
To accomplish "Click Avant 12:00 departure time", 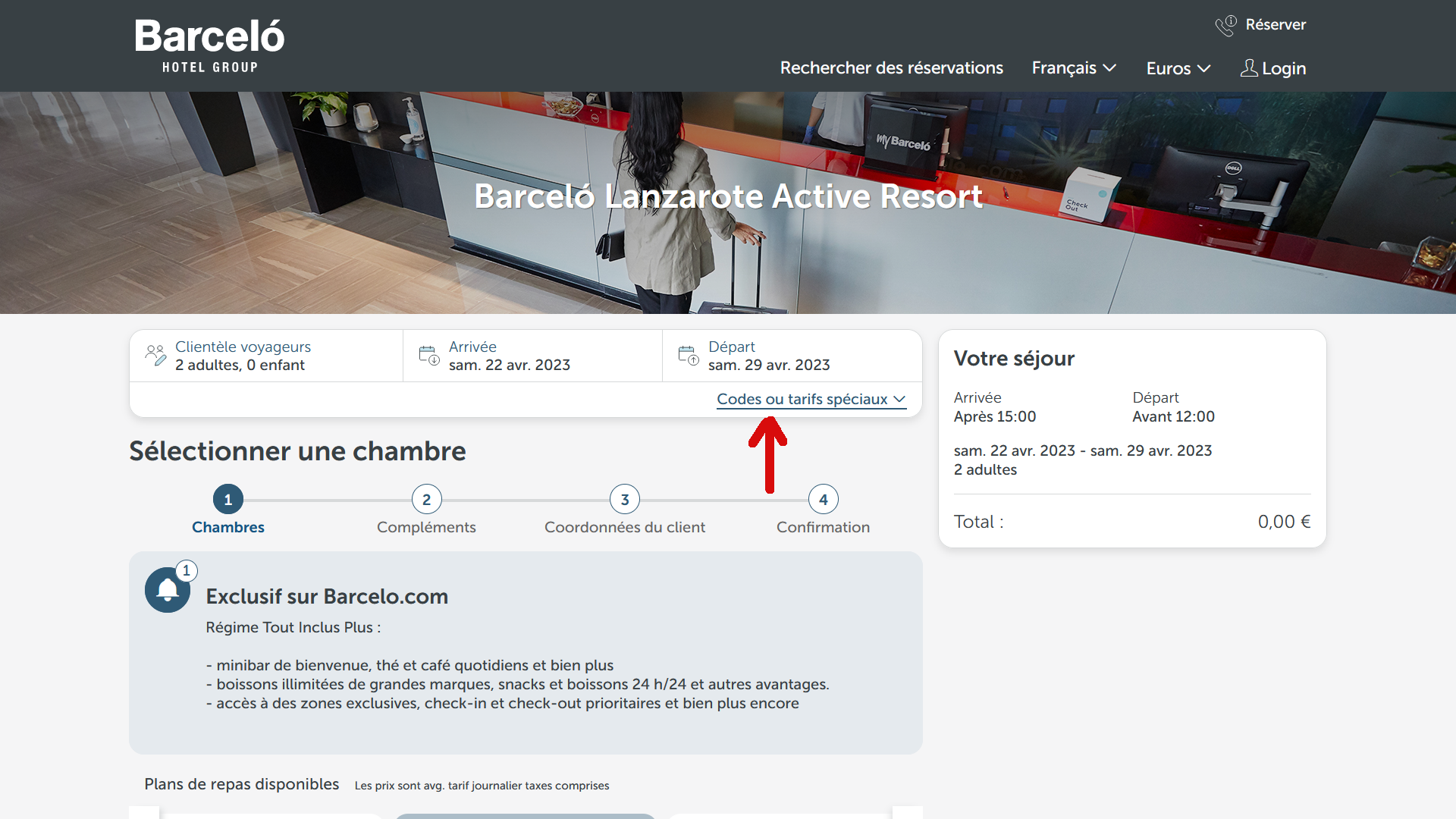I will 1174,416.
